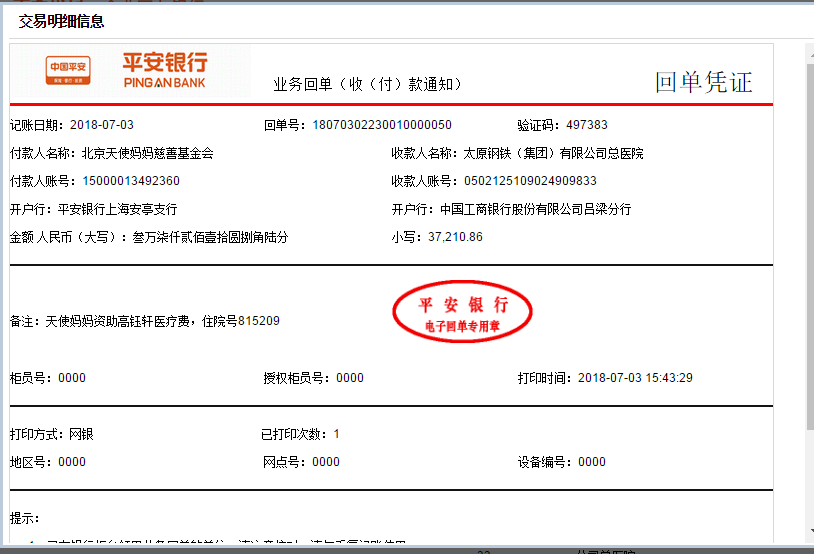Viewport: 814px width, 554px height.
Task: Click payee name 太原钢铁（集团）有限公司总医院
Action: click(x=553, y=153)
